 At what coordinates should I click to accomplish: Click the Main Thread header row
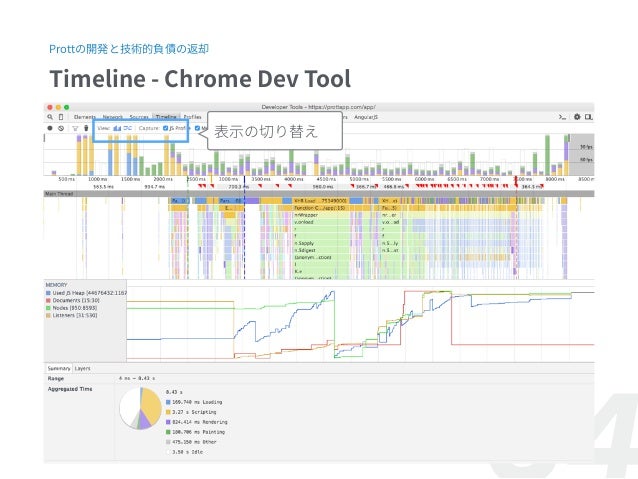(x=319, y=194)
